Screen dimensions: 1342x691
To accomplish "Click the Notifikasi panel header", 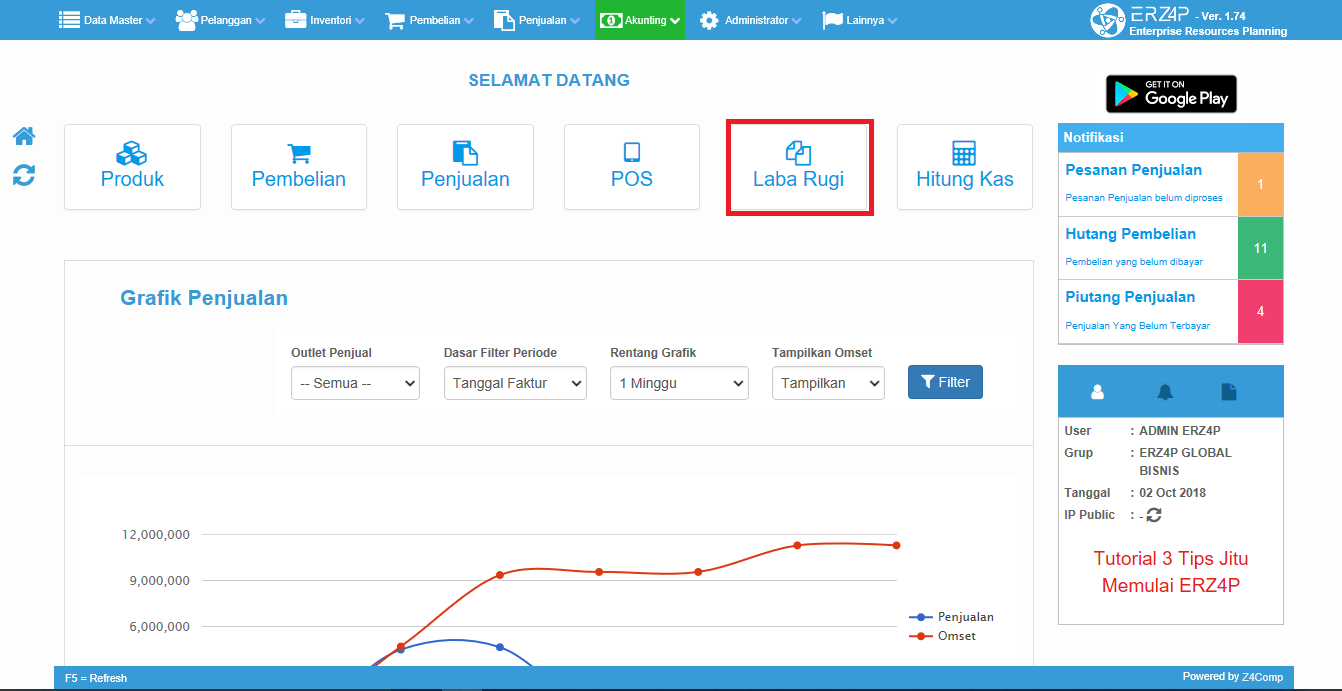I will (x=1171, y=137).
